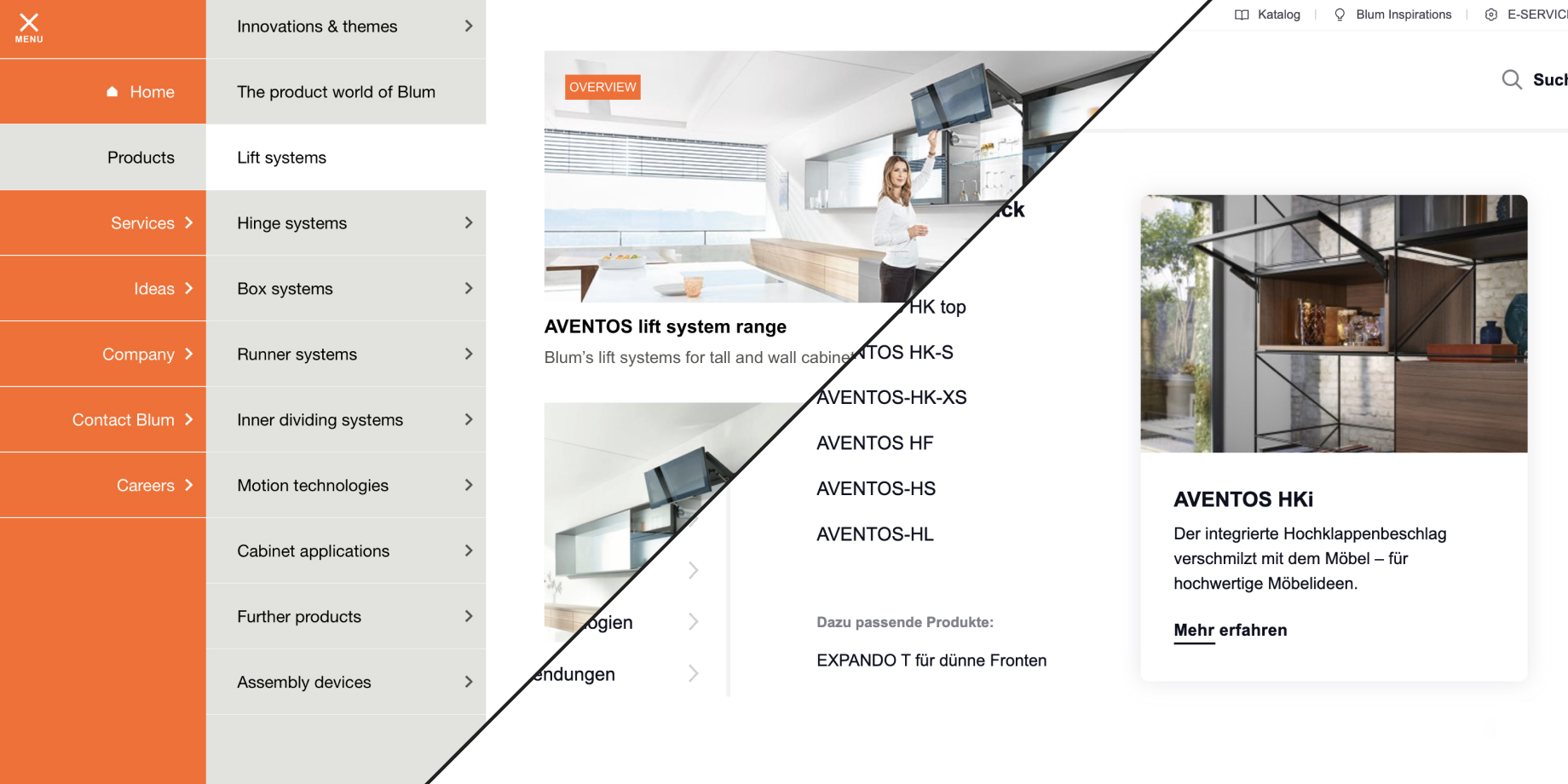Expand Ideas submenu chevron
1568x784 pixels.
click(x=189, y=288)
